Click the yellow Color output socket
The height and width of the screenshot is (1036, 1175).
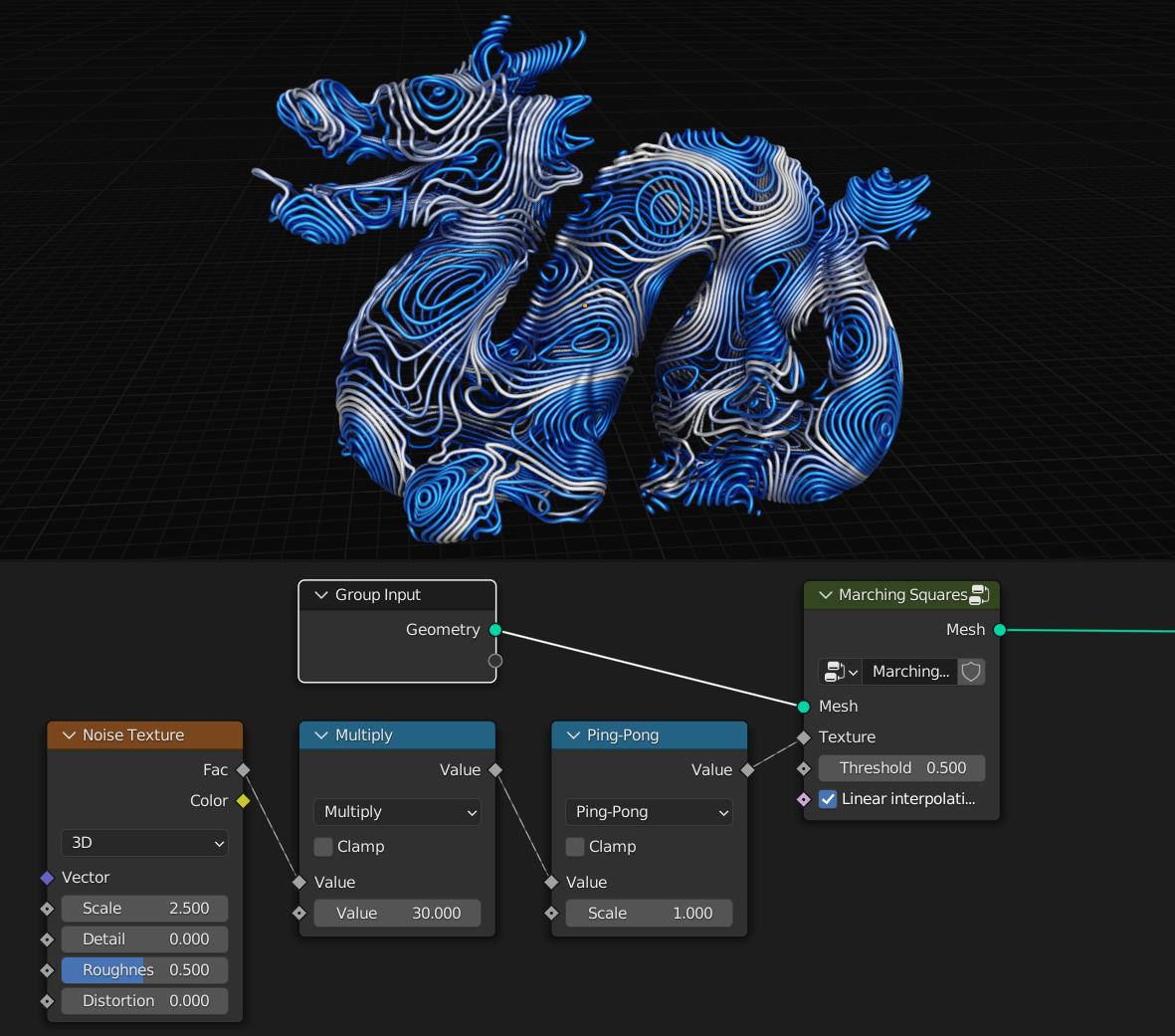coord(244,800)
